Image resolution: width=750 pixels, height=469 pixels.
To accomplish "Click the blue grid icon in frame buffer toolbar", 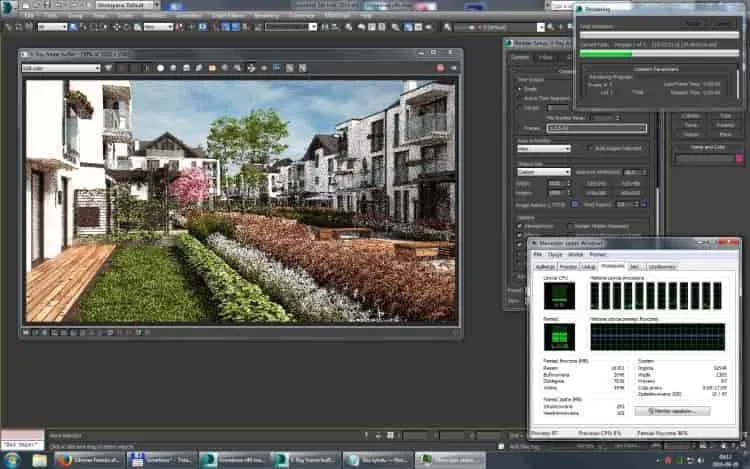I will tap(277, 68).
